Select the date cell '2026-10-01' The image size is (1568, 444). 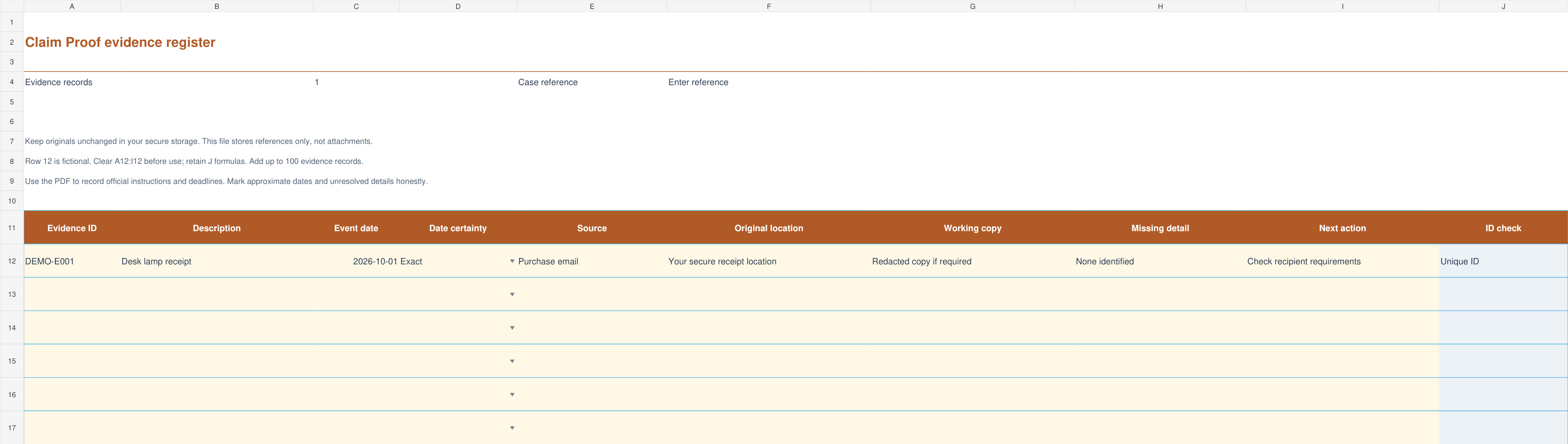tap(356, 261)
